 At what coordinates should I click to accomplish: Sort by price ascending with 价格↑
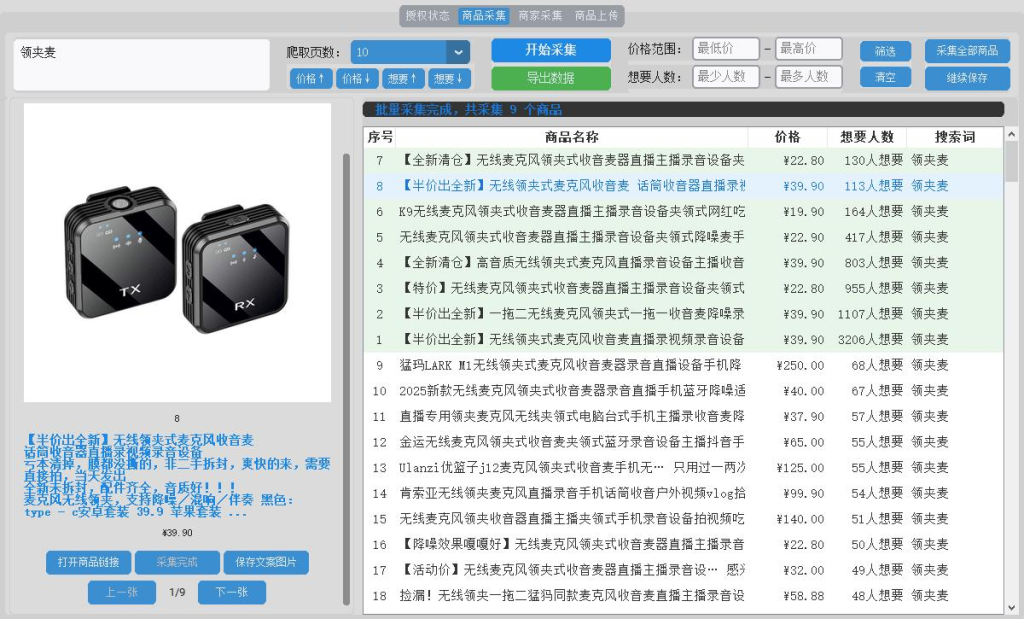311,78
